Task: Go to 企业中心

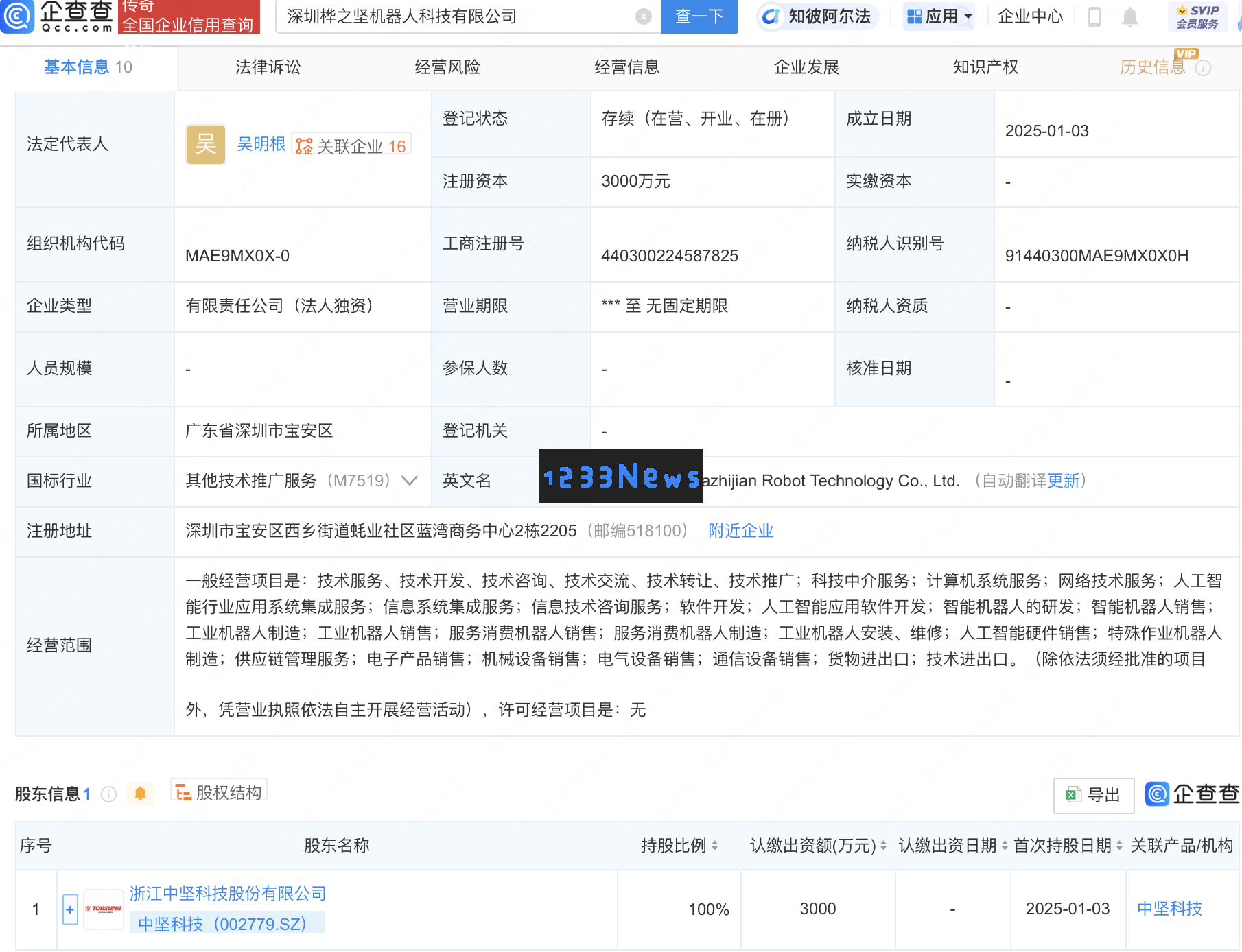Action: [x=1030, y=16]
